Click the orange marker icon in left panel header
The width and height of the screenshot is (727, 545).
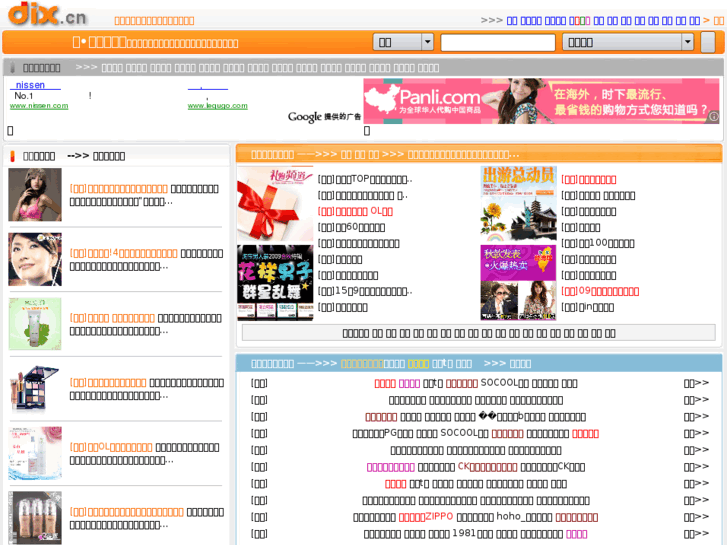pyautogui.click(x=13, y=156)
